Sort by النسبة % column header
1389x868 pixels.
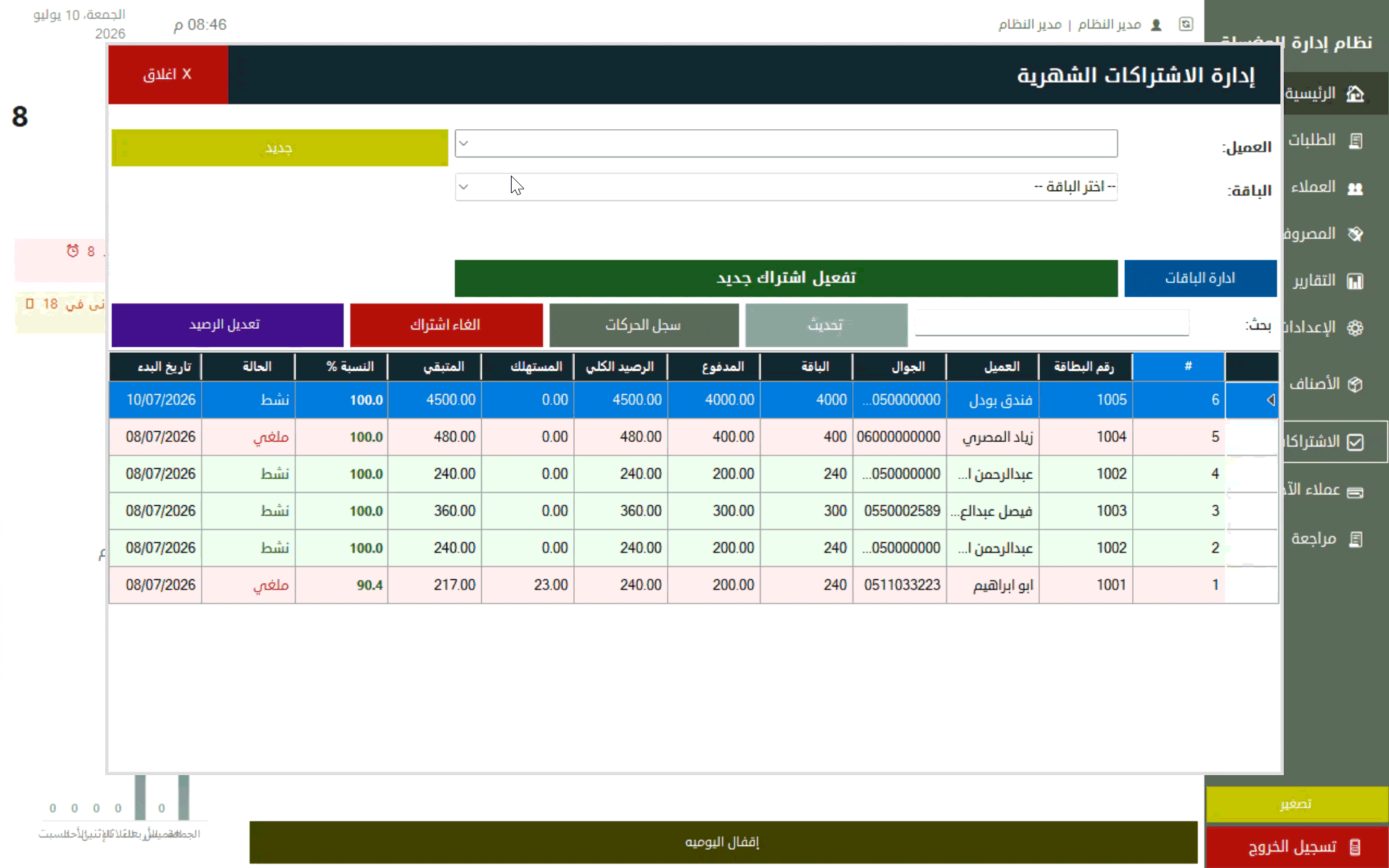342,367
